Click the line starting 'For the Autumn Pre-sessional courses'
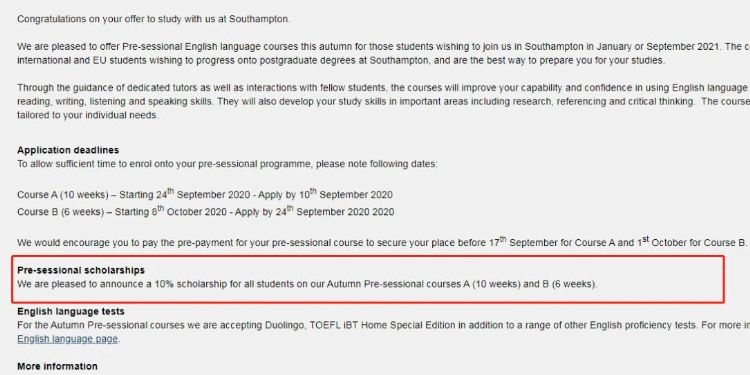The width and height of the screenshot is (750, 375). (x=384, y=325)
